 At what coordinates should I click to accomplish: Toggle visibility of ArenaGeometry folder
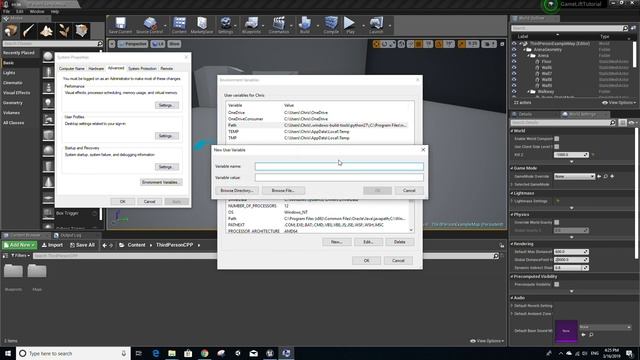coord(514,49)
